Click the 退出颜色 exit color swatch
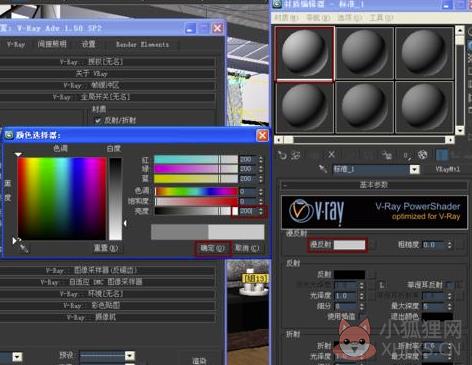The width and height of the screenshot is (472, 365). coord(437,316)
